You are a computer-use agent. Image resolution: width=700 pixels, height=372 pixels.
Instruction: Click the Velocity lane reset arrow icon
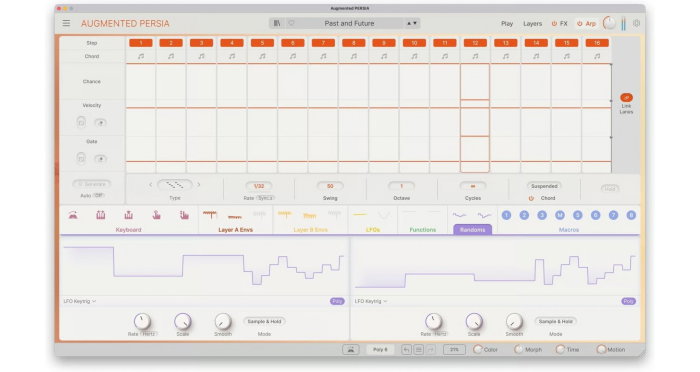coord(100,122)
